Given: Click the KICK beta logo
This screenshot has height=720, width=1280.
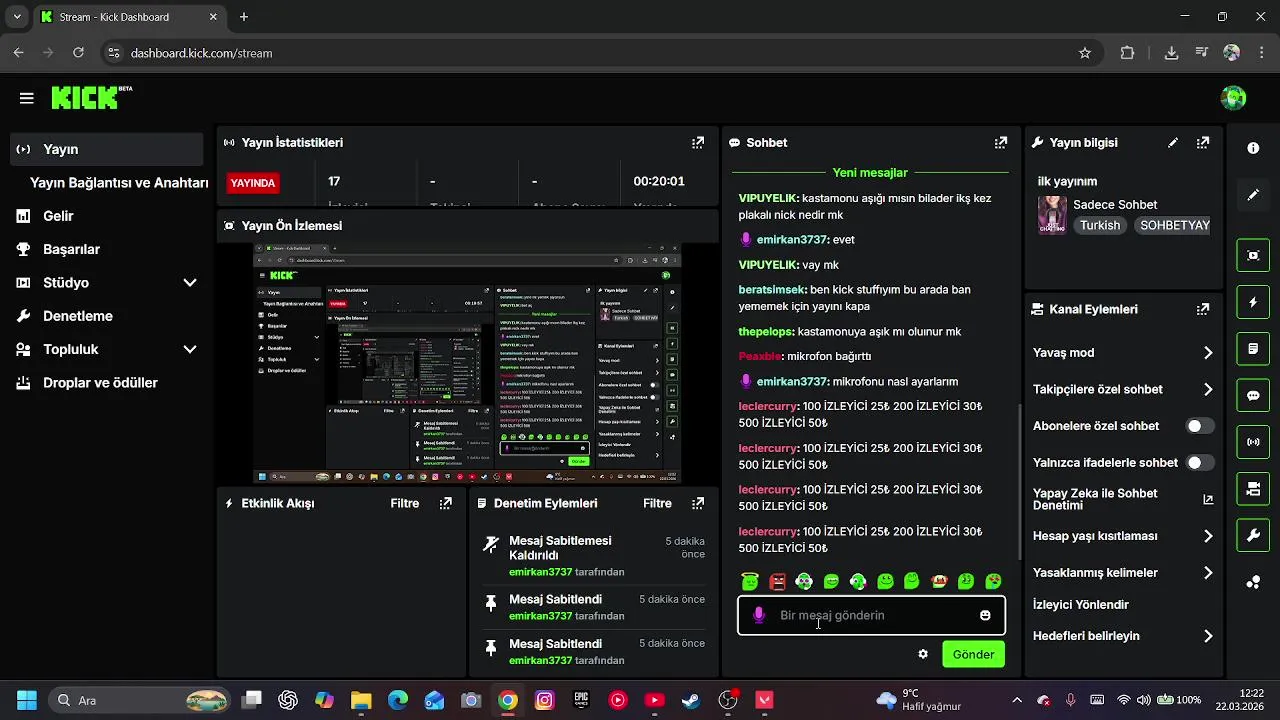Looking at the screenshot, I should tap(91, 97).
